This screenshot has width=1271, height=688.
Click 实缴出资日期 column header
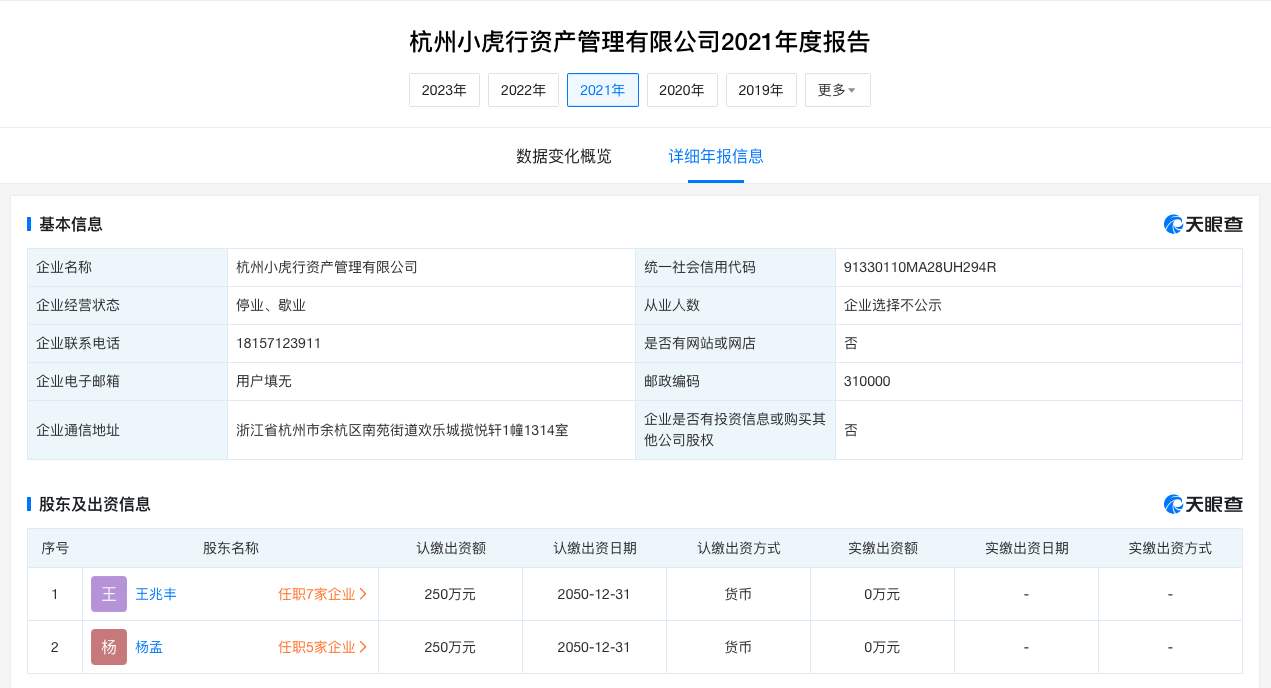tap(1027, 548)
